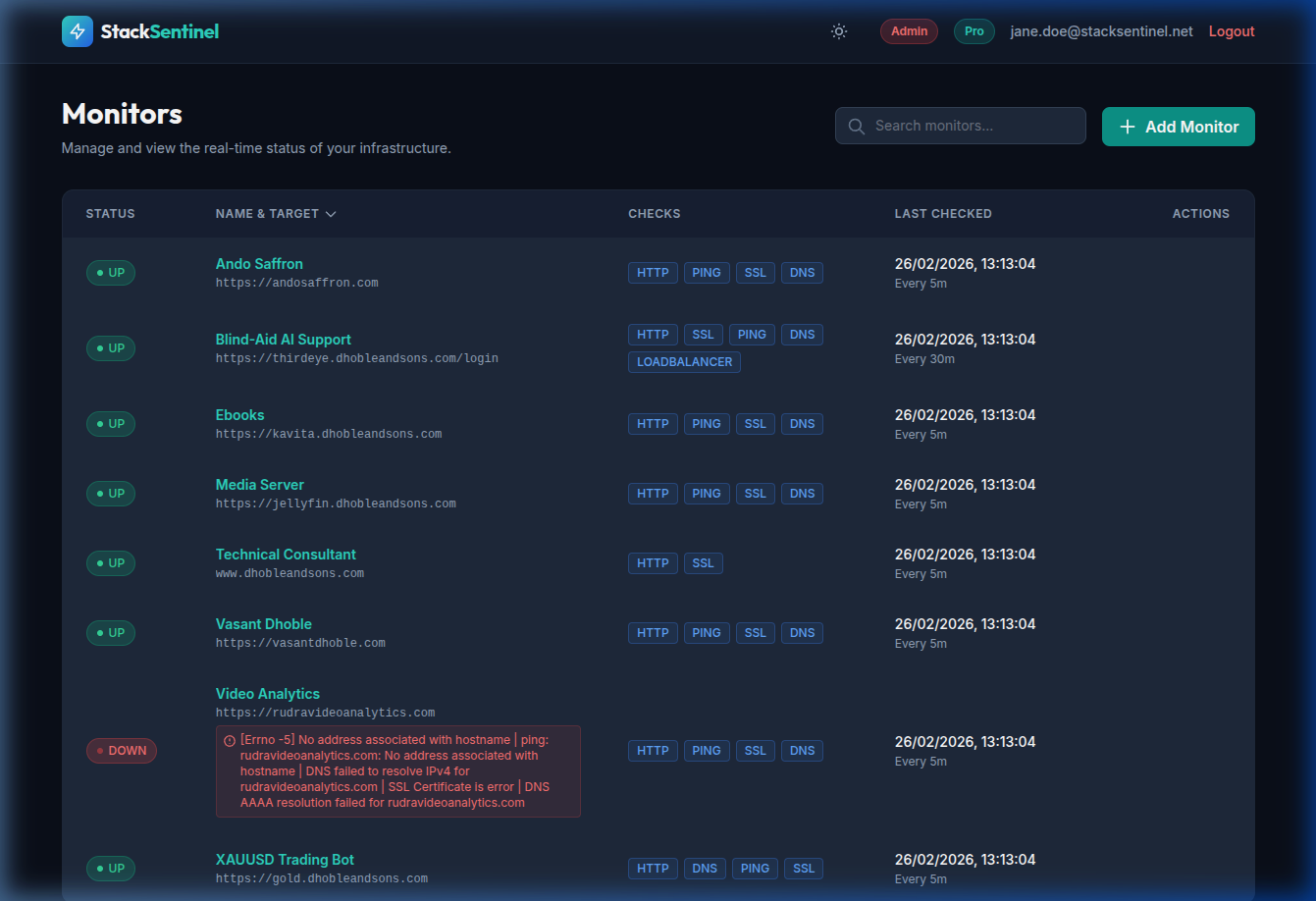Click the Checks column header
This screenshot has width=1316, height=901.
pos(655,214)
